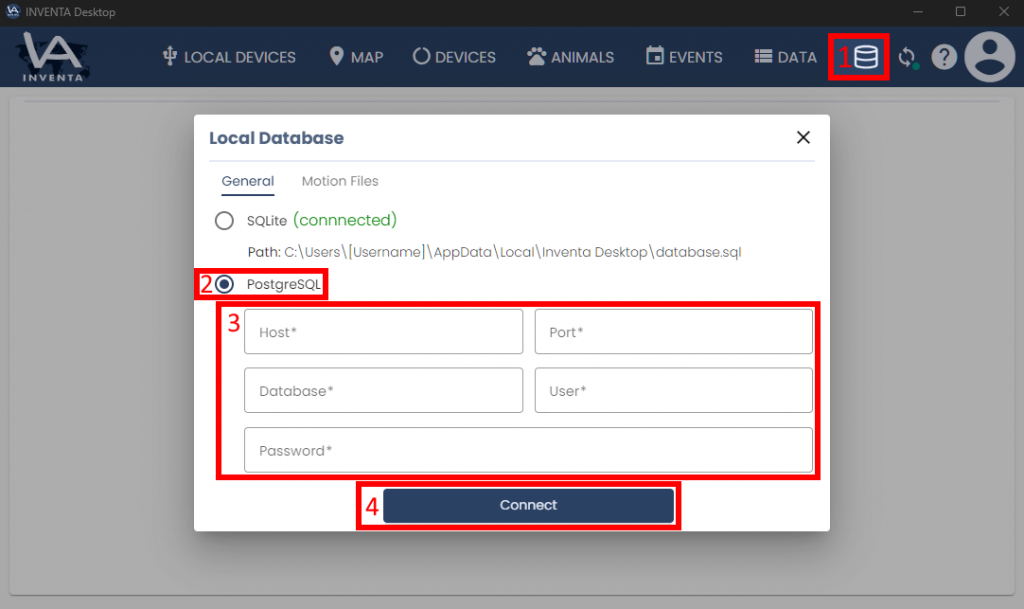Viewport: 1024px width, 609px height.
Task: Switch to the General tab
Action: tap(248, 181)
